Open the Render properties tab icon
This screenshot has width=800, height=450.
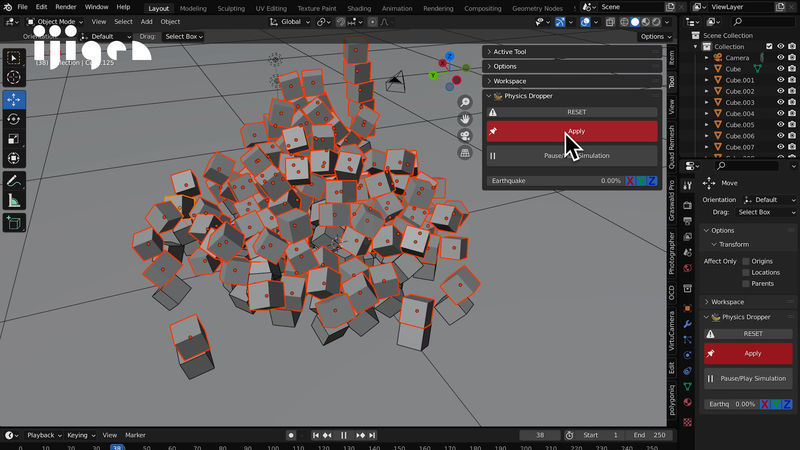point(687,205)
